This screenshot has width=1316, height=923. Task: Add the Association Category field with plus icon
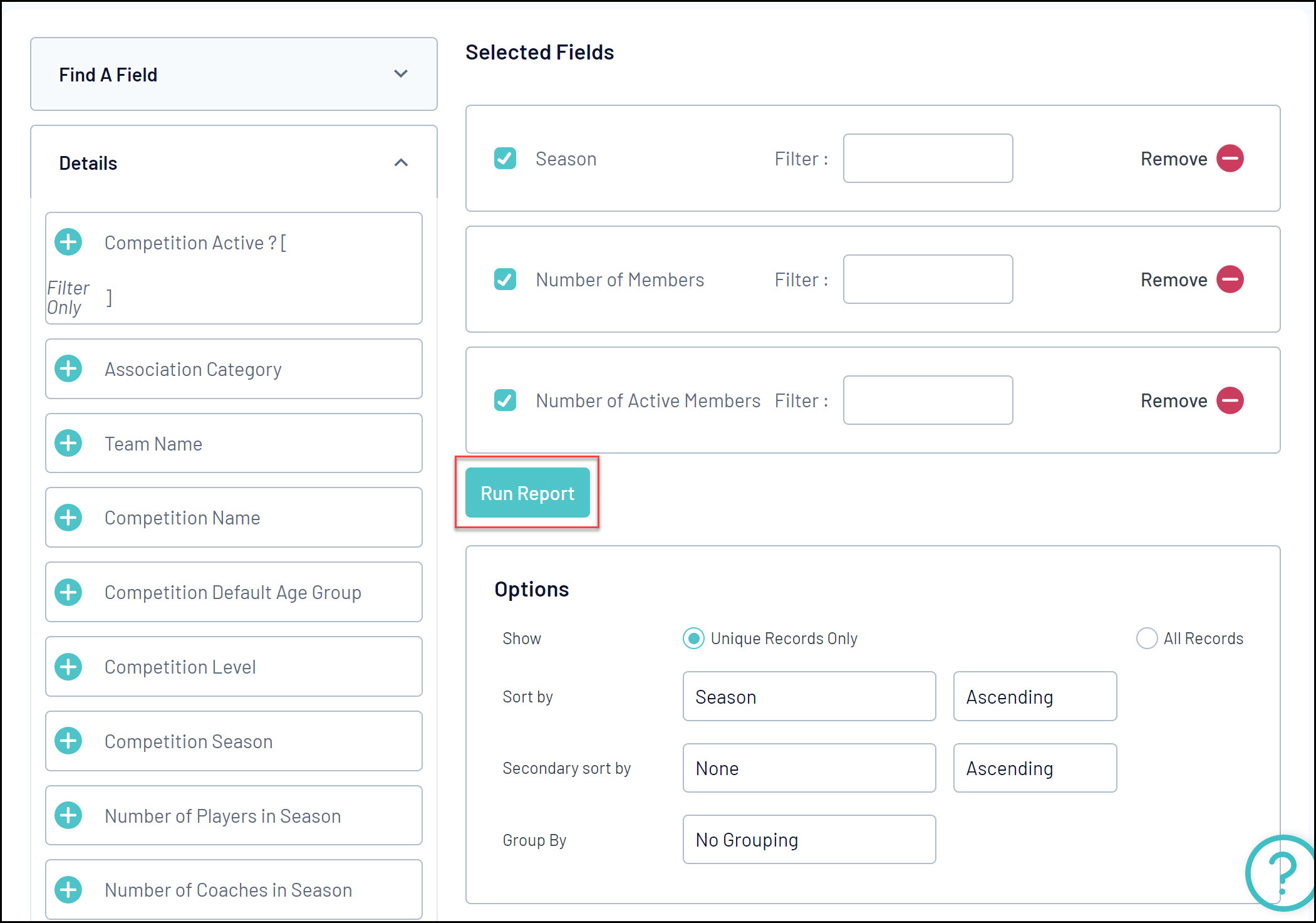point(68,368)
